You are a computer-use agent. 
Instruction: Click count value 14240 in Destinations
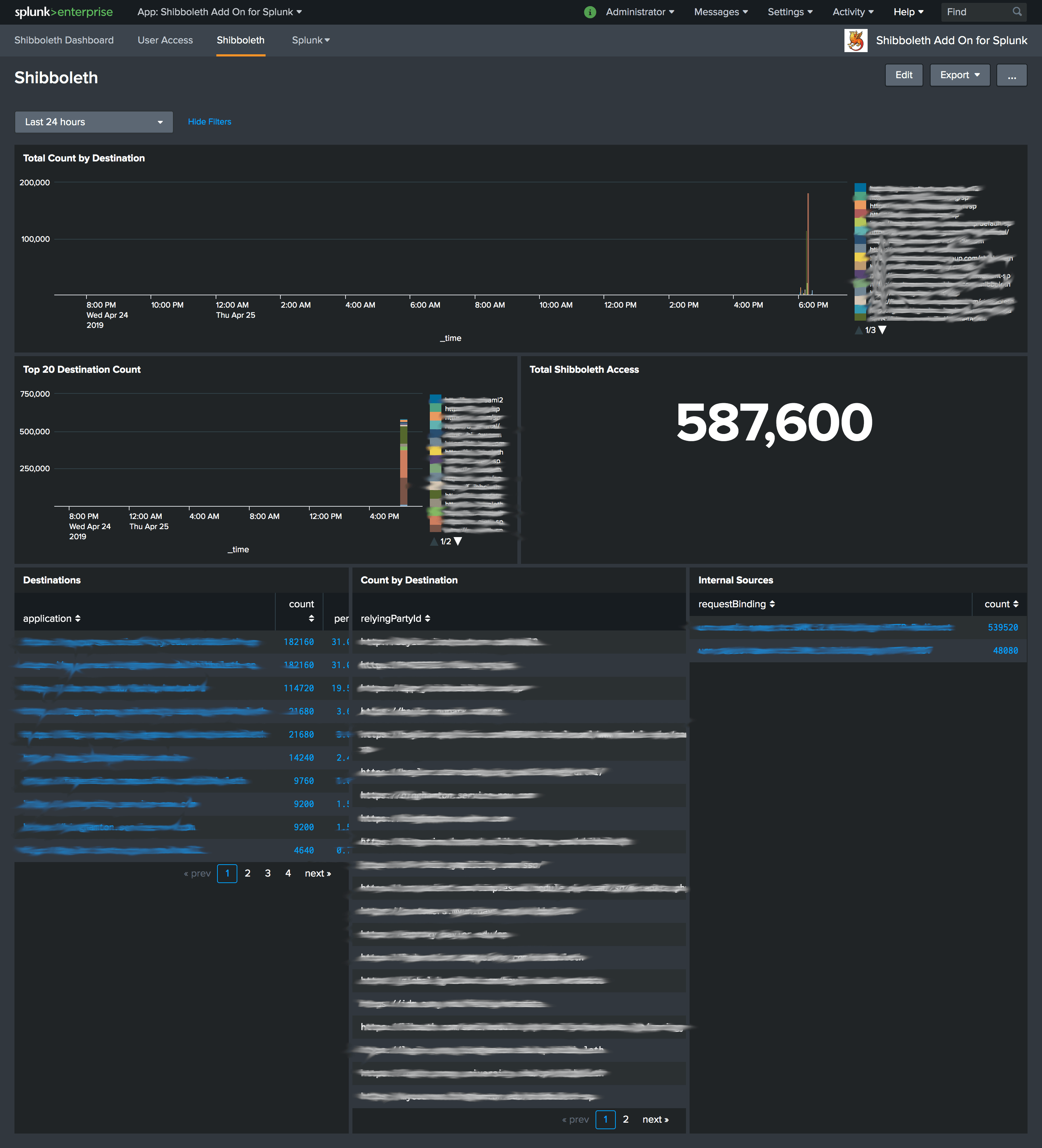(x=301, y=757)
